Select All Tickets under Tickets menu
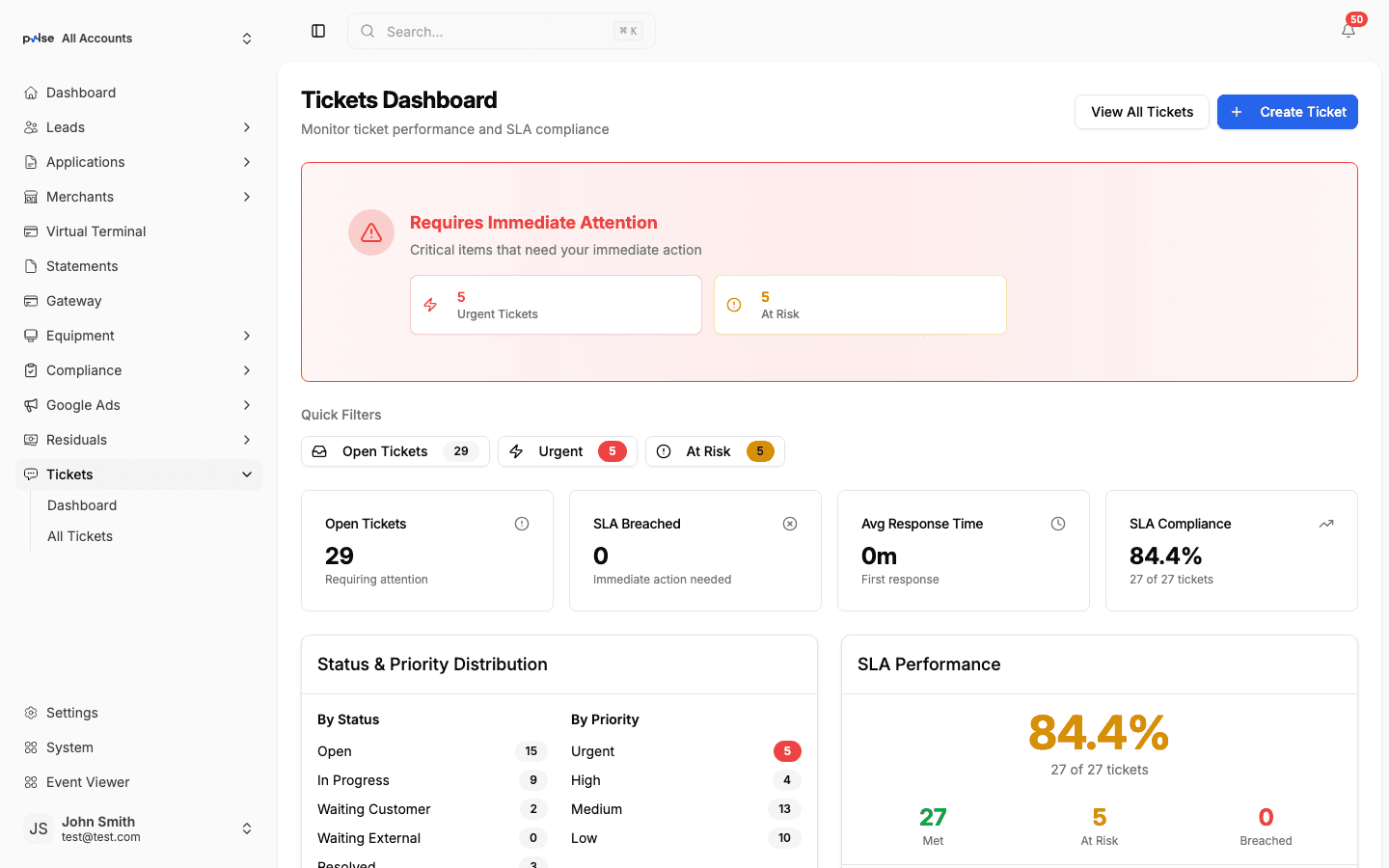The height and width of the screenshot is (868, 1389). point(79,535)
